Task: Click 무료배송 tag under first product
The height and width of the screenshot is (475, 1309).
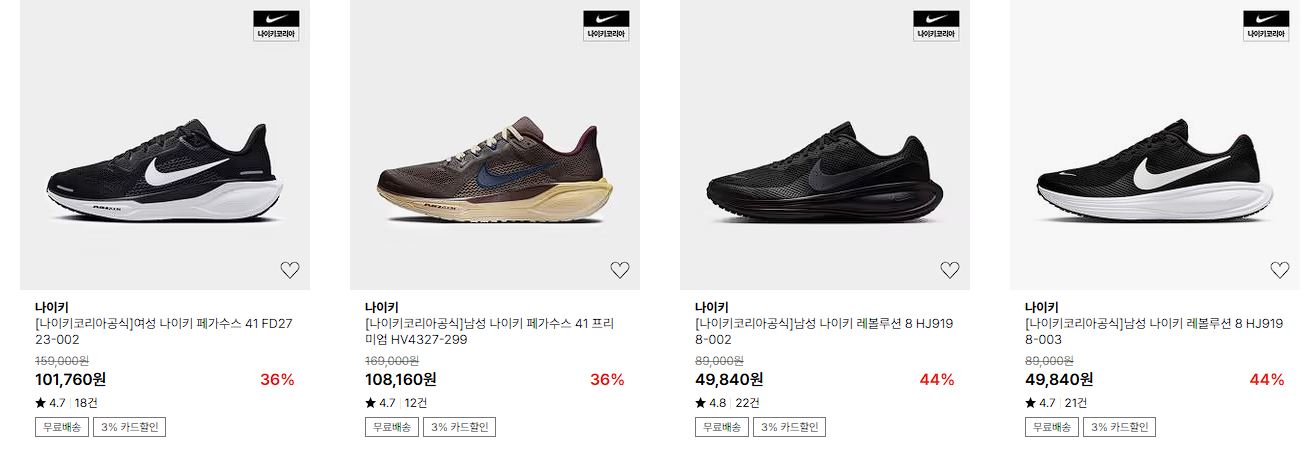Action: point(61,427)
